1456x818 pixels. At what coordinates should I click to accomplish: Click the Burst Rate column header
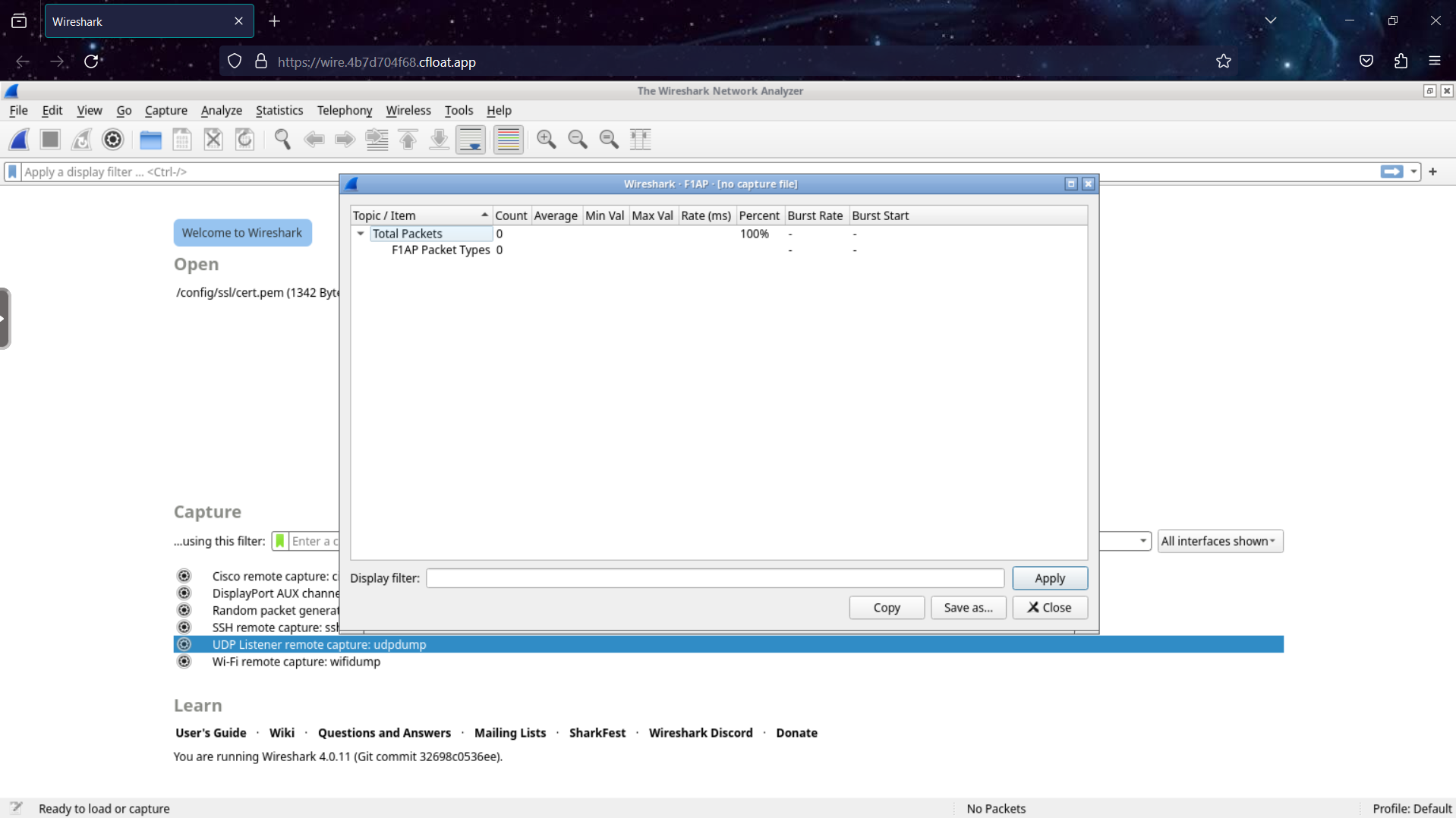[815, 216]
